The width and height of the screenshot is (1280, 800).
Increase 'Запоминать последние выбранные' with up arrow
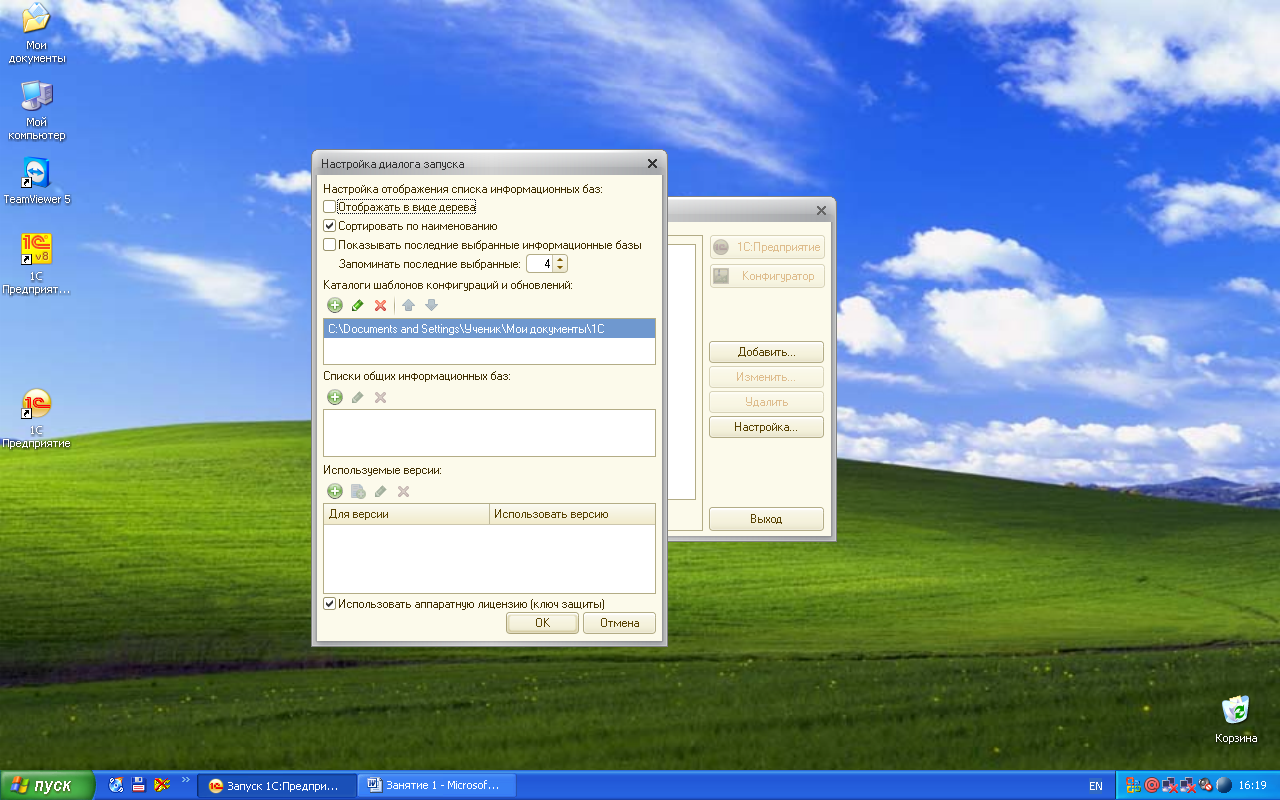pyautogui.click(x=560, y=260)
